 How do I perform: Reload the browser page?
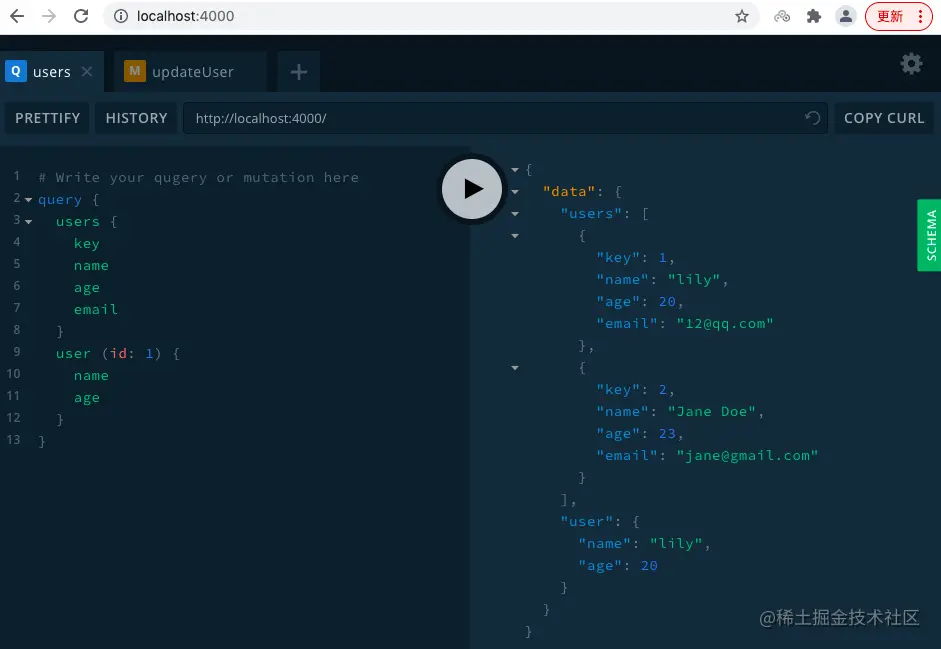81,16
